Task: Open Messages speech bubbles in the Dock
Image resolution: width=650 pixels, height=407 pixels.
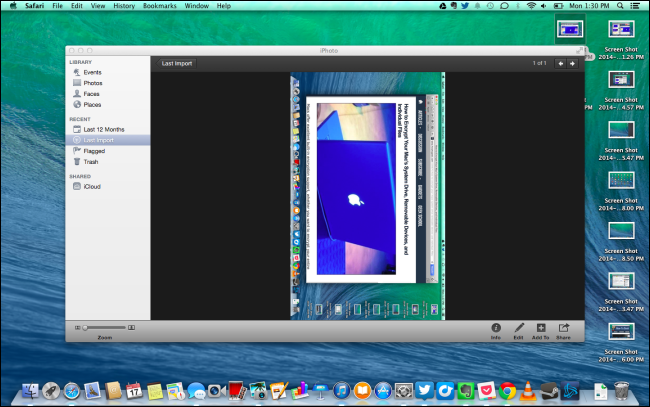Action: pyautogui.click(x=196, y=391)
